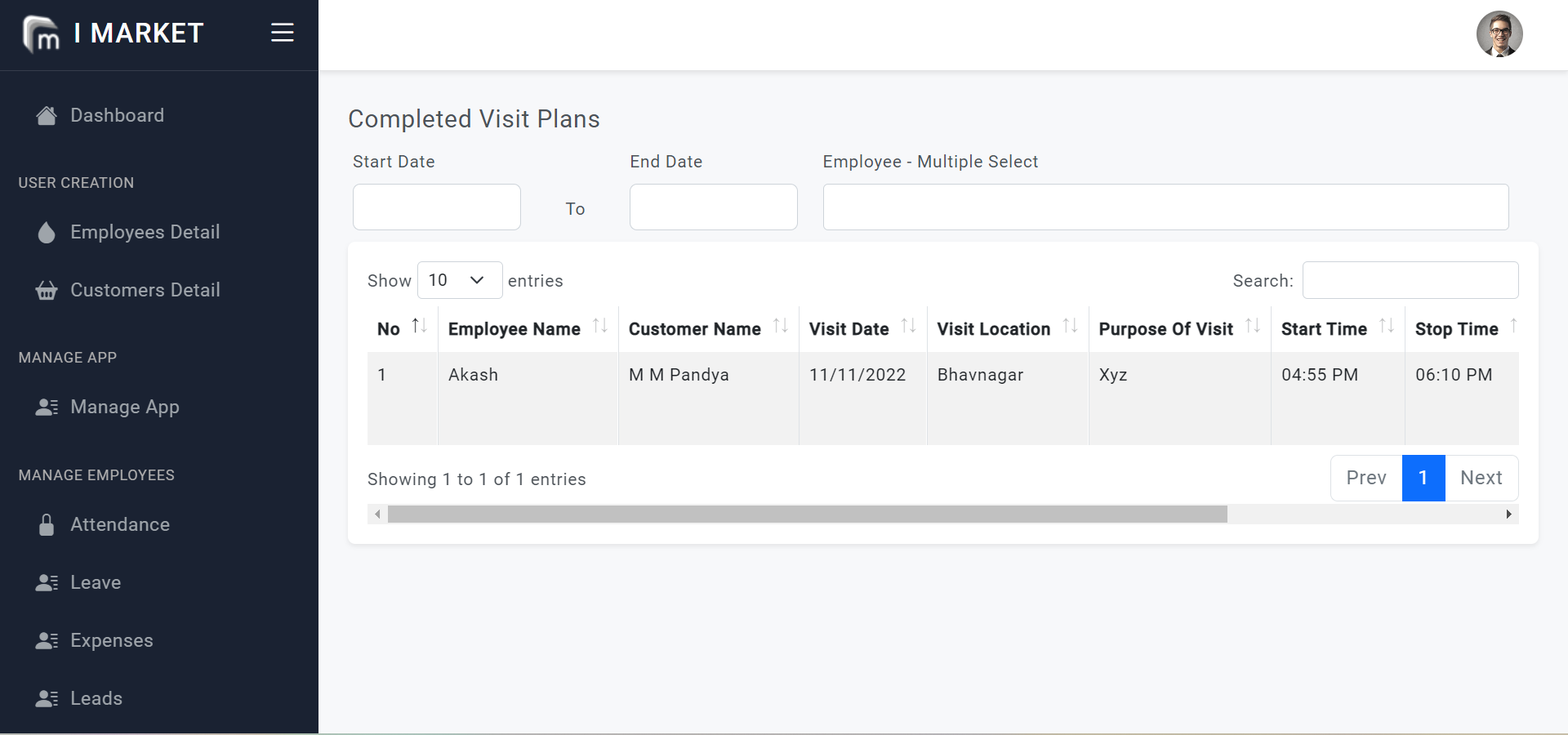Click the Dashboard home icon

(47, 116)
